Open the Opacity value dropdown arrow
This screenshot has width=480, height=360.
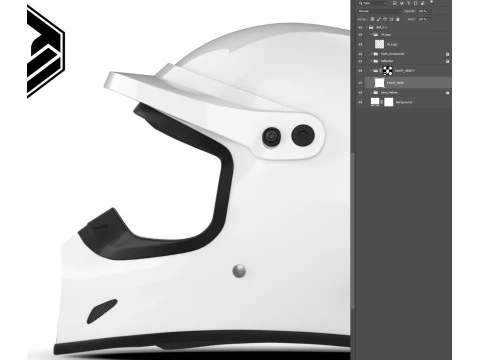(430, 11)
